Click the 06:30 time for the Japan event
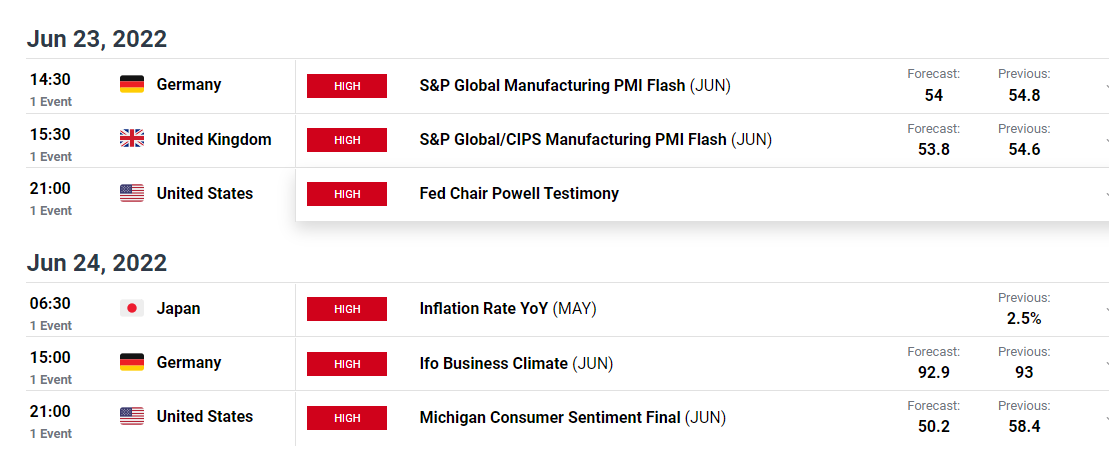Screen dimensions: 1109x472 click(x=50, y=303)
